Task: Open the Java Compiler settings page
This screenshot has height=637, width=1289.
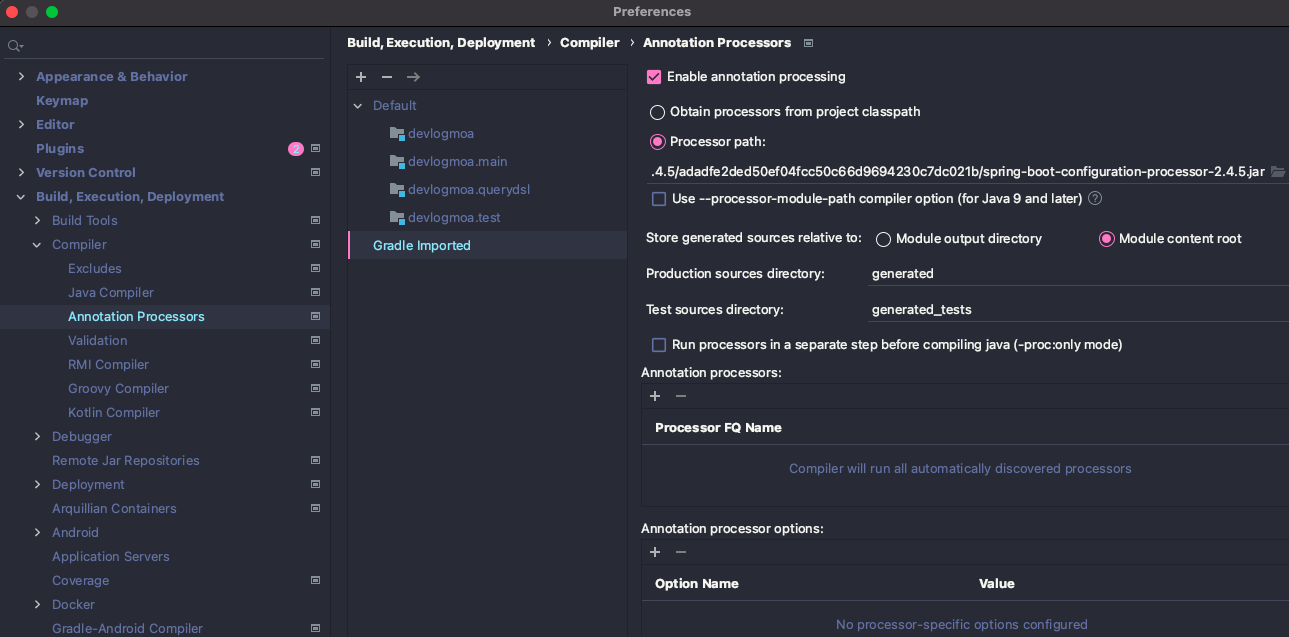Action: click(x=111, y=293)
